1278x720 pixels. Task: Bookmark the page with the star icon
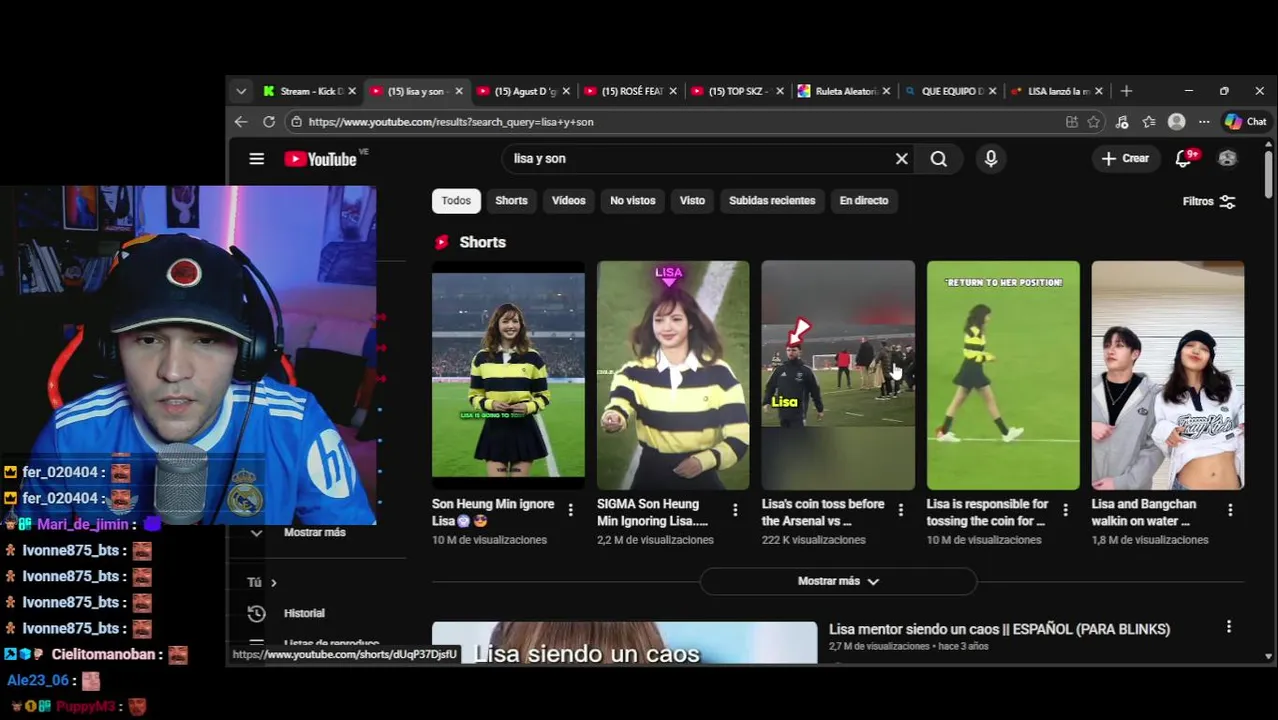coord(1094,121)
